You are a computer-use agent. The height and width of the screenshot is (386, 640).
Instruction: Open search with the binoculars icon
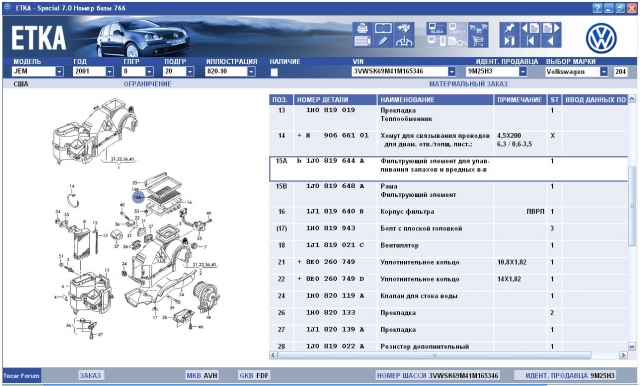pos(404,28)
